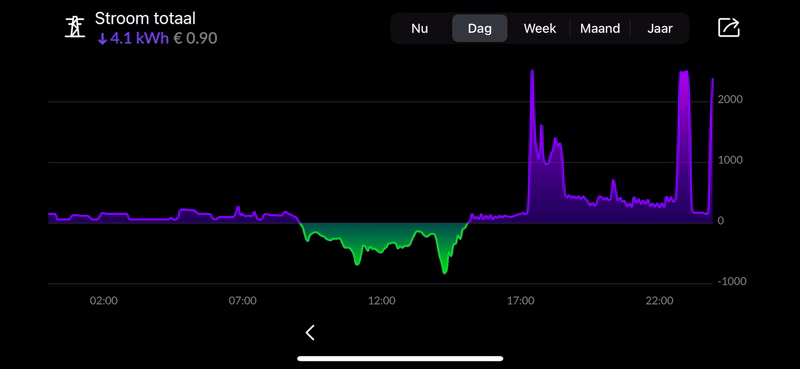800x369 pixels.
Task: Tap the Stroom totaal title
Action: pos(145,19)
